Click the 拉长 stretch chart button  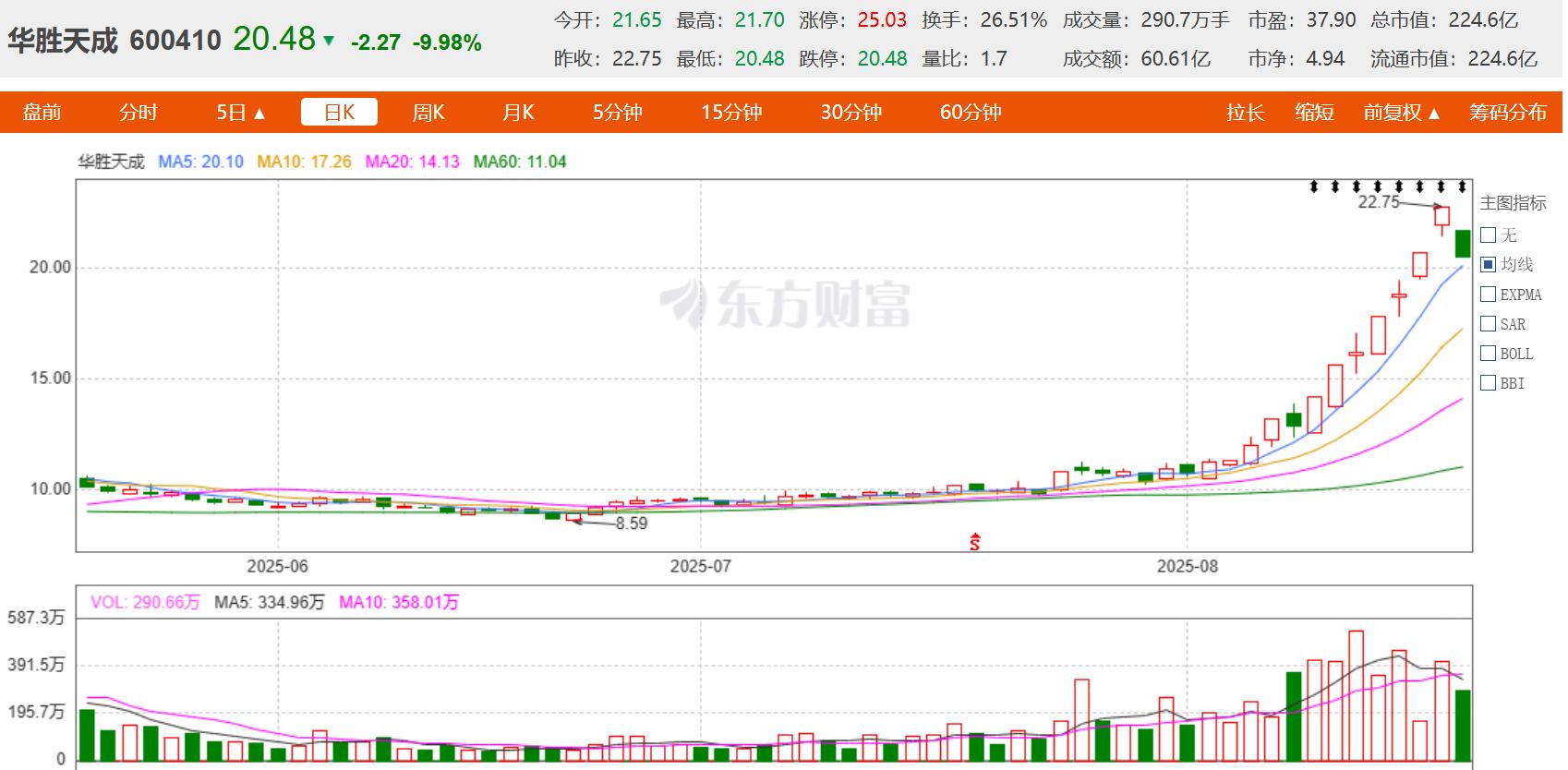coord(1245,113)
